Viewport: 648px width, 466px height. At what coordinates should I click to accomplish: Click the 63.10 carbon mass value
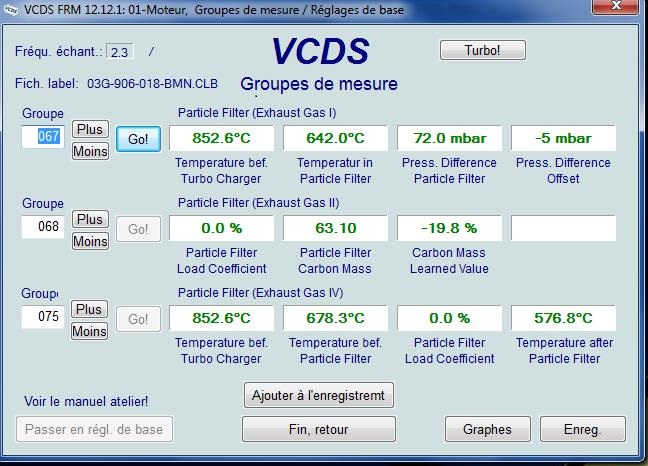(335, 228)
